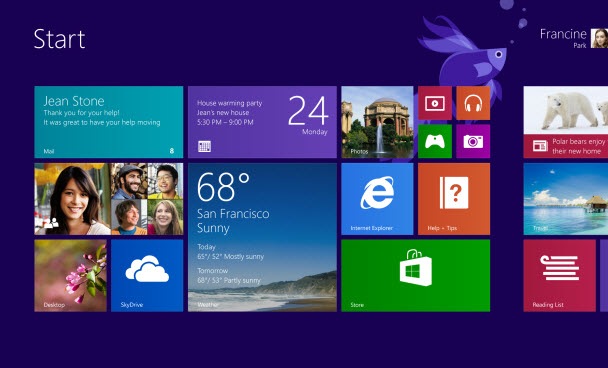This screenshot has width=608, height=368.
Task: Click the Francine Park account name
Action: 563,38
